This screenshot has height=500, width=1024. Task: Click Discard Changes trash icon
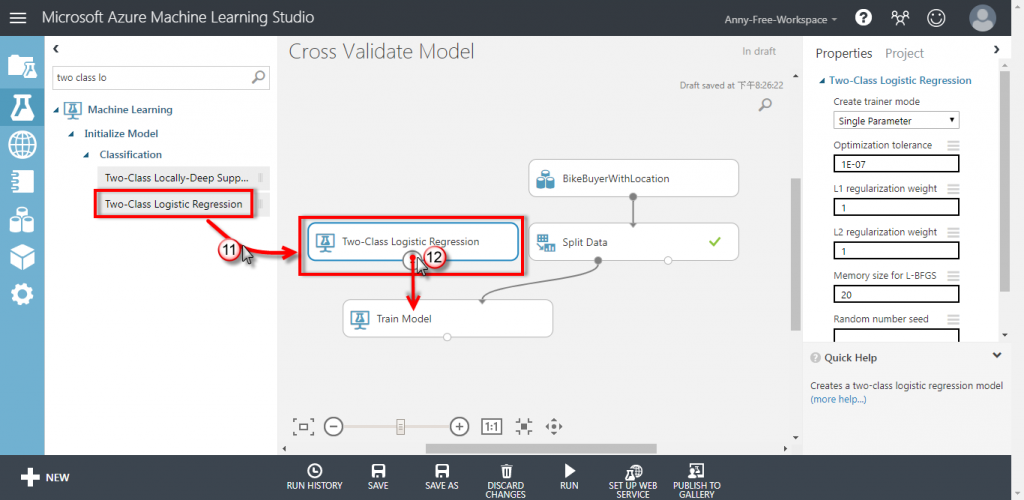(506, 481)
